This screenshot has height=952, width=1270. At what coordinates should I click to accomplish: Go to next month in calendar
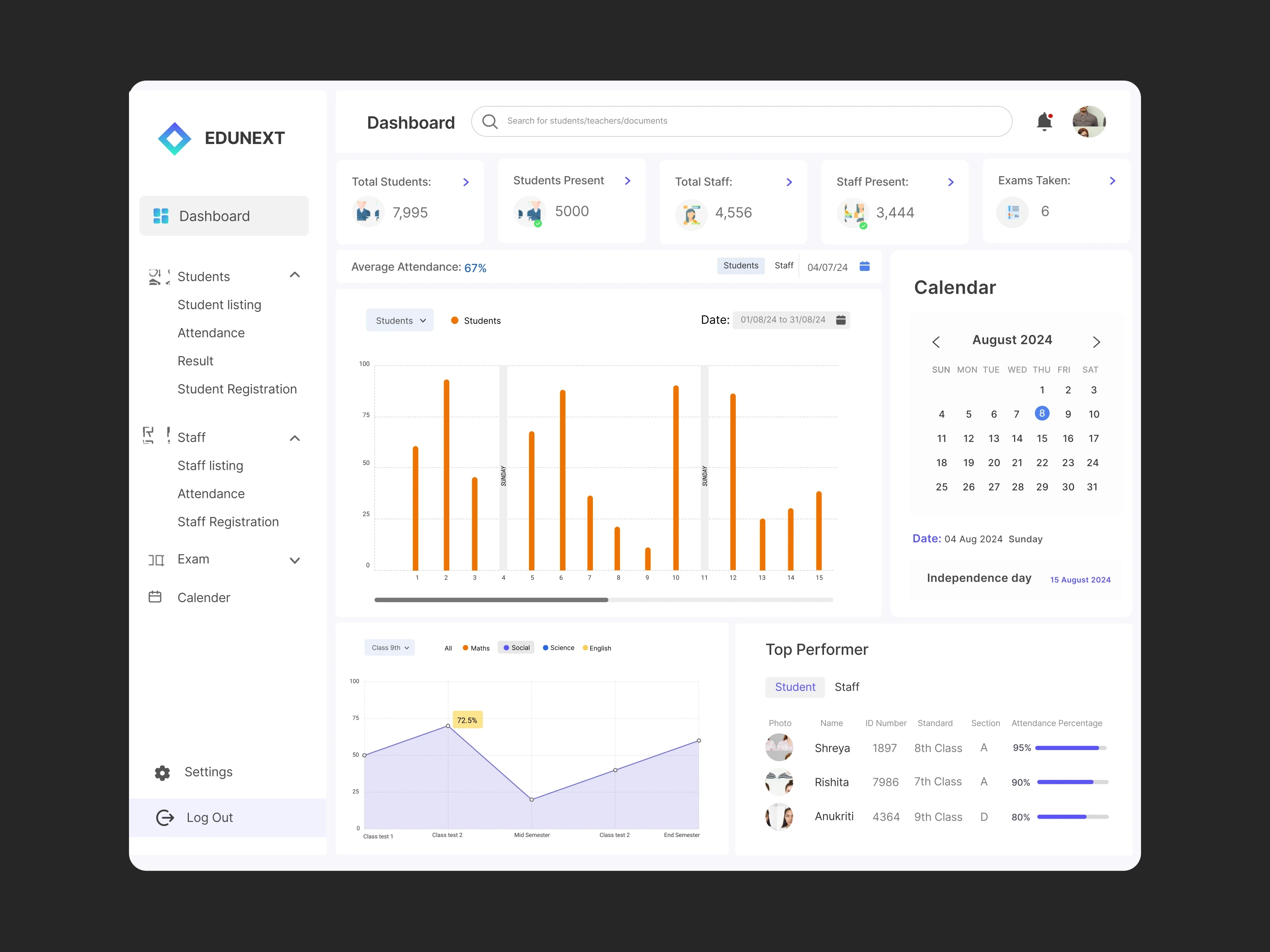click(1096, 342)
